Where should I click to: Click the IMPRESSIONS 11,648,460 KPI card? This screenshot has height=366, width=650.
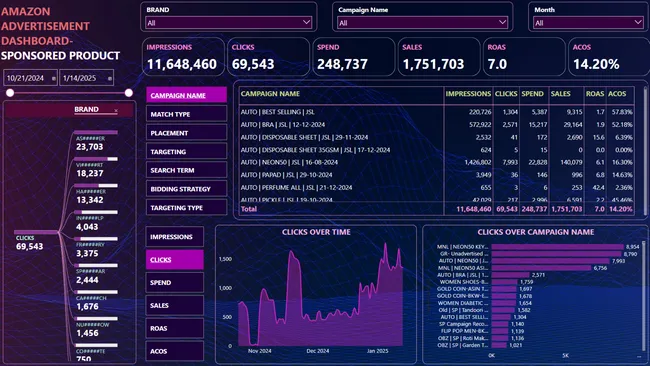(x=184, y=57)
